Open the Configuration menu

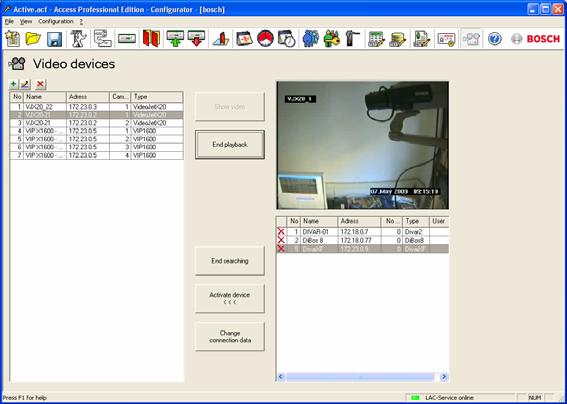point(56,21)
